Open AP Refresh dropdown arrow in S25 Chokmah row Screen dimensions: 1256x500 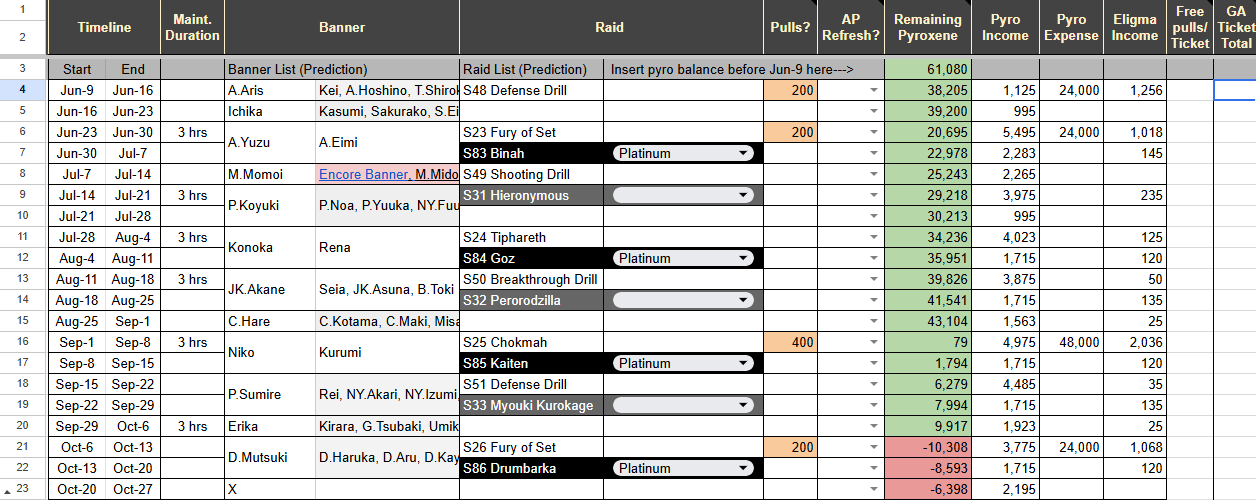click(x=874, y=343)
